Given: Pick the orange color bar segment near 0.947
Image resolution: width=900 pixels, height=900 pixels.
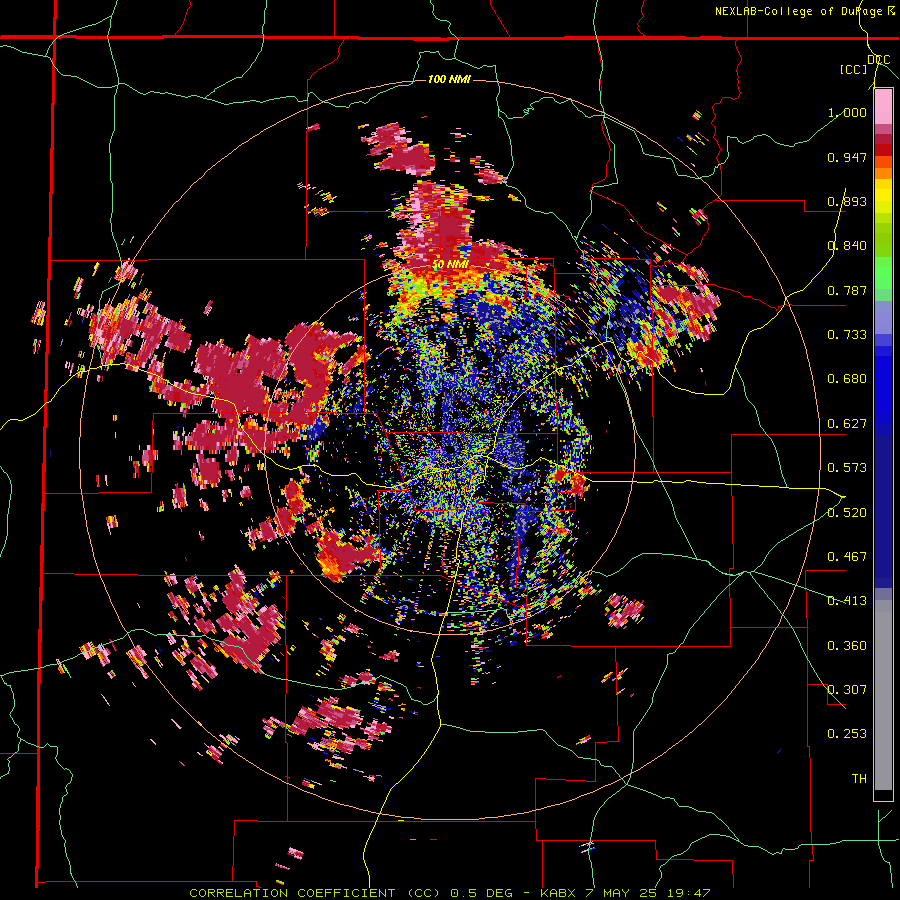Looking at the screenshot, I should (883, 161).
